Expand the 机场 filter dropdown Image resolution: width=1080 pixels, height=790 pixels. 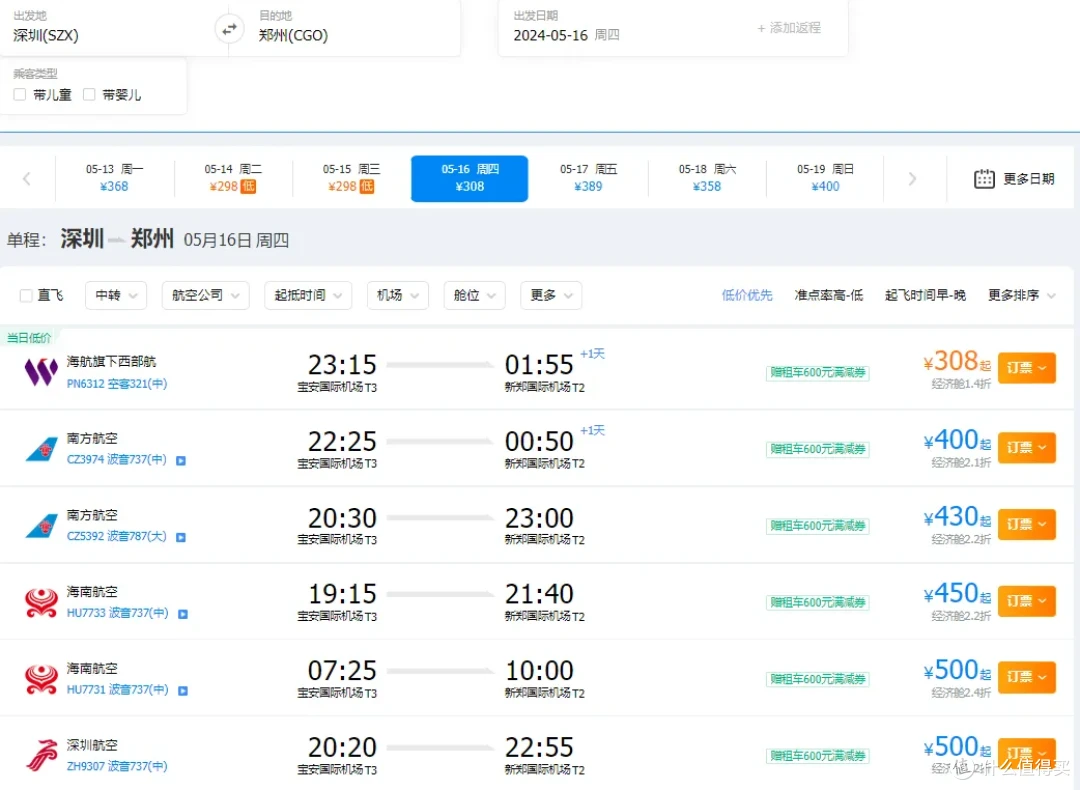[x=397, y=295]
